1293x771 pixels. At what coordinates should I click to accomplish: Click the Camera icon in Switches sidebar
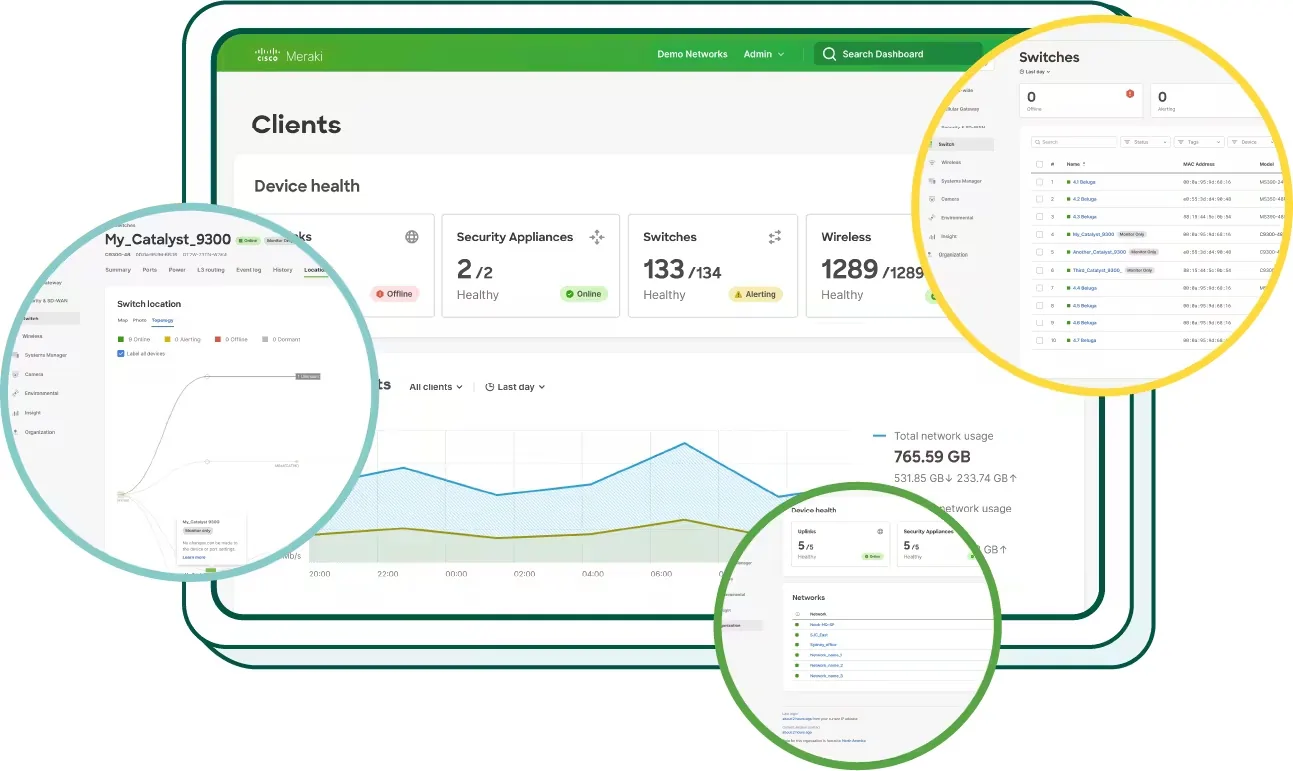click(x=932, y=199)
